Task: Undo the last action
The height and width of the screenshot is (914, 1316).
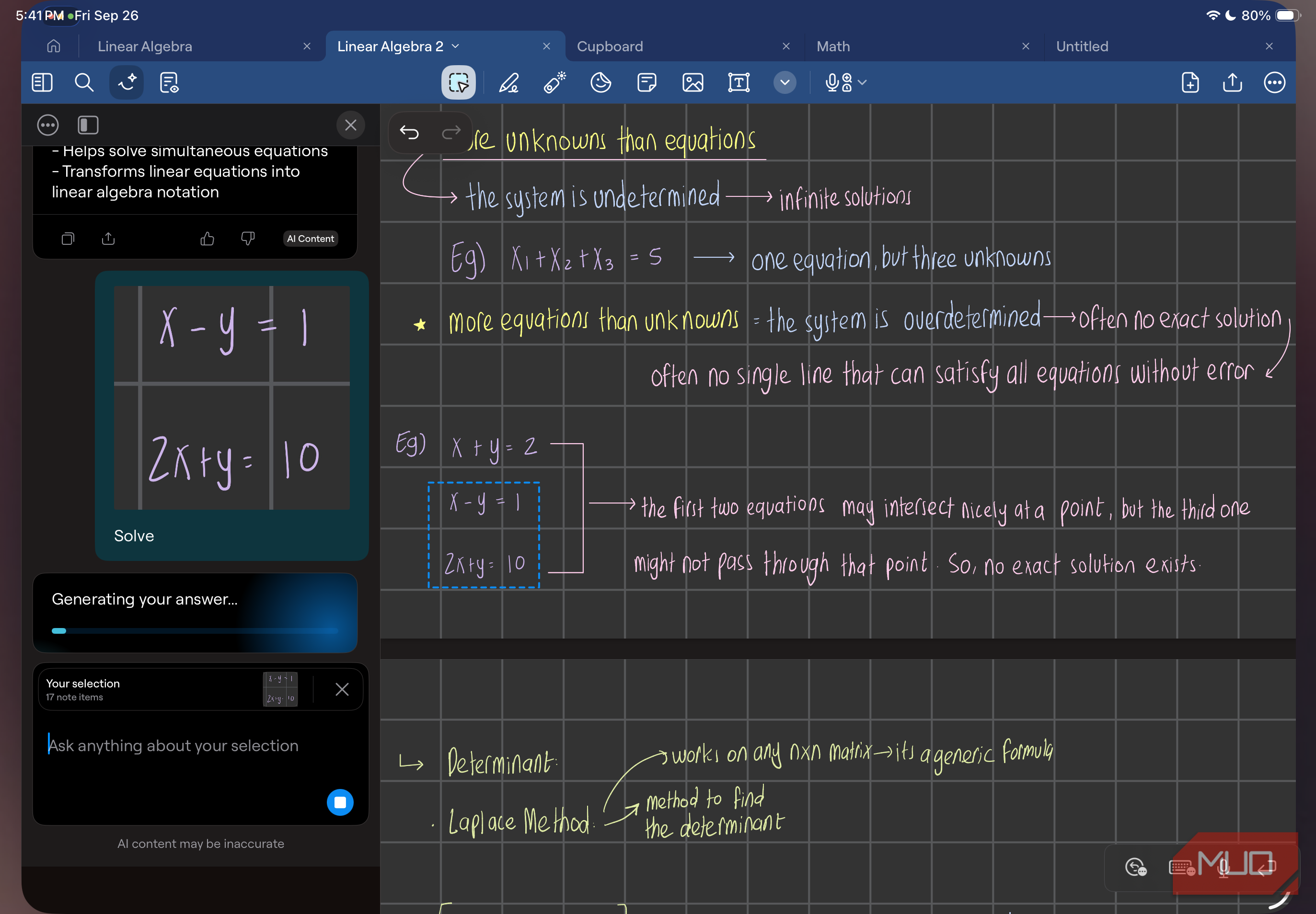Action: click(409, 133)
